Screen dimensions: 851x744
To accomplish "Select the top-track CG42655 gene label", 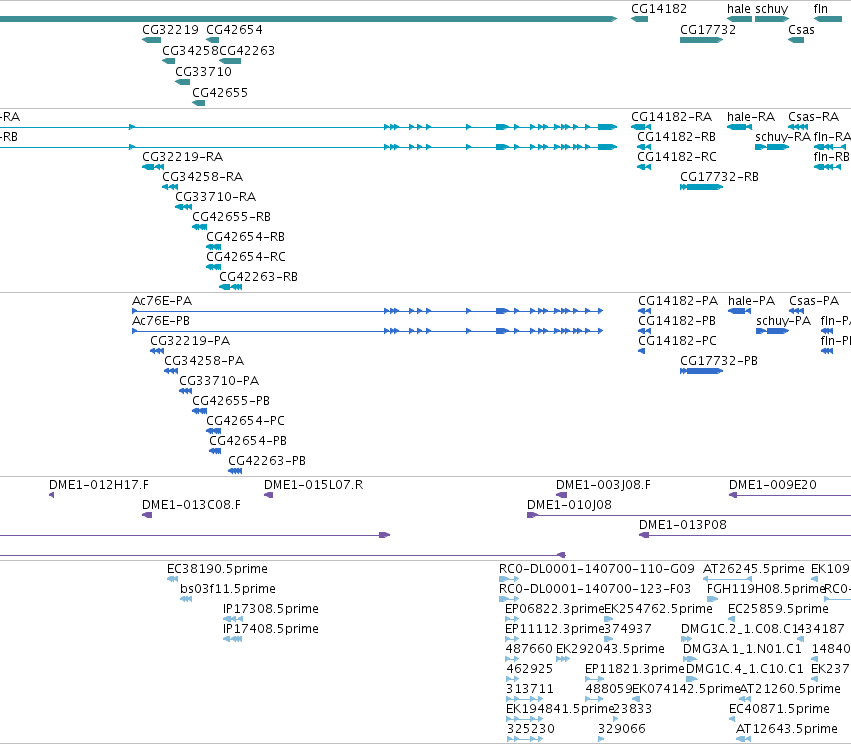I will click(x=220, y=93).
